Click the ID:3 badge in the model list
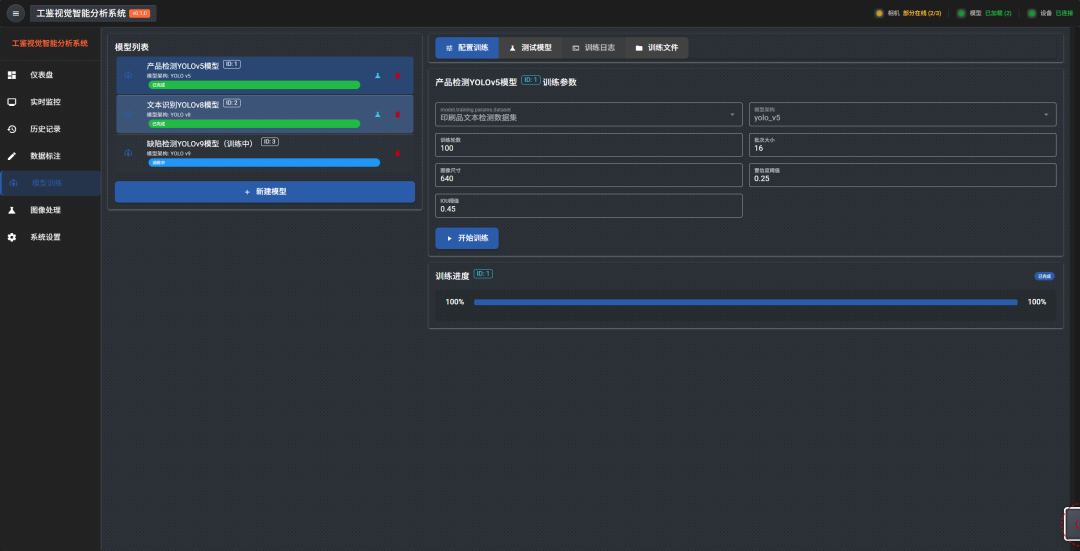1080x551 pixels. (x=269, y=141)
